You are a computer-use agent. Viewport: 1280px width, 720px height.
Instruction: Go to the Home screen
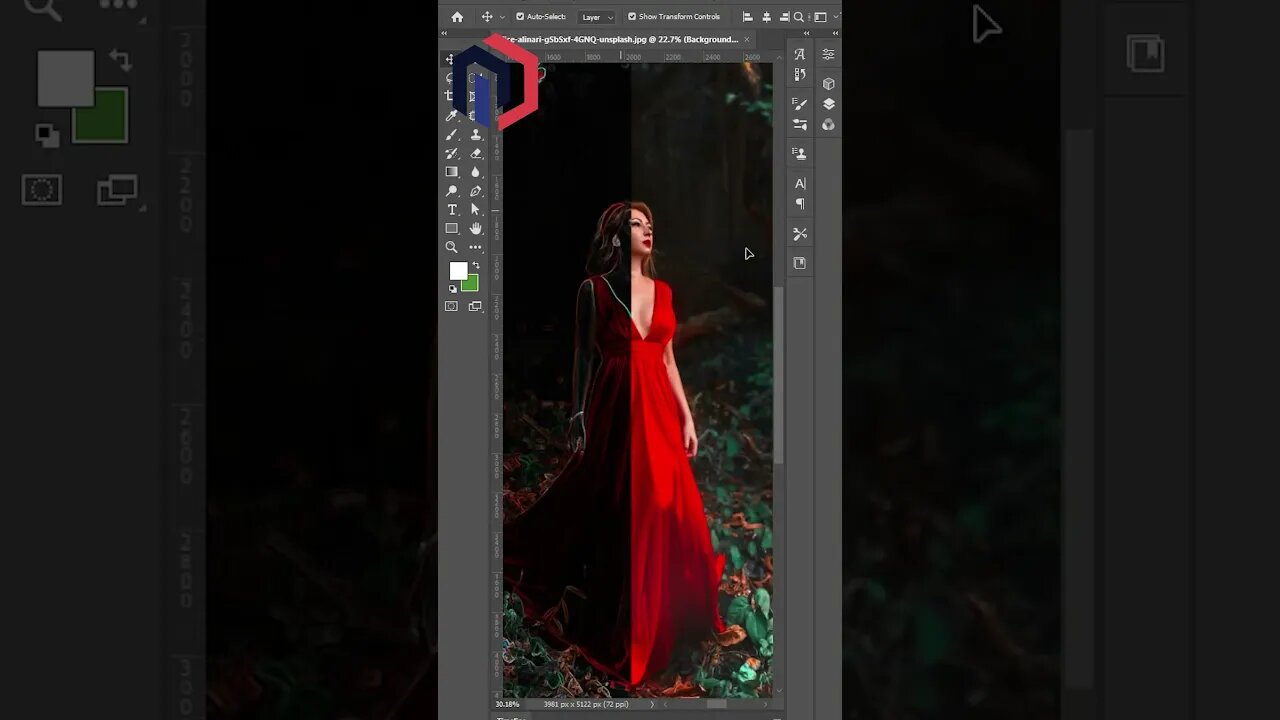[x=457, y=17]
